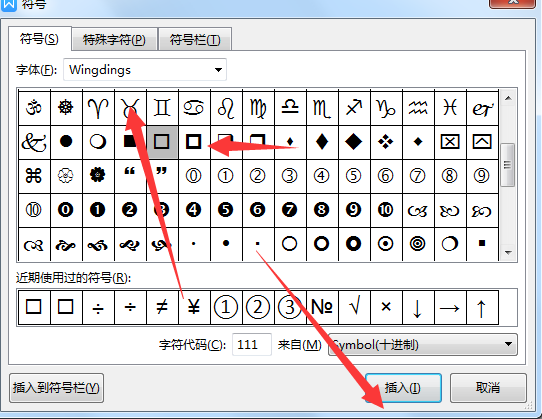Click the 插入 button
The height and width of the screenshot is (419, 542).
point(403,388)
